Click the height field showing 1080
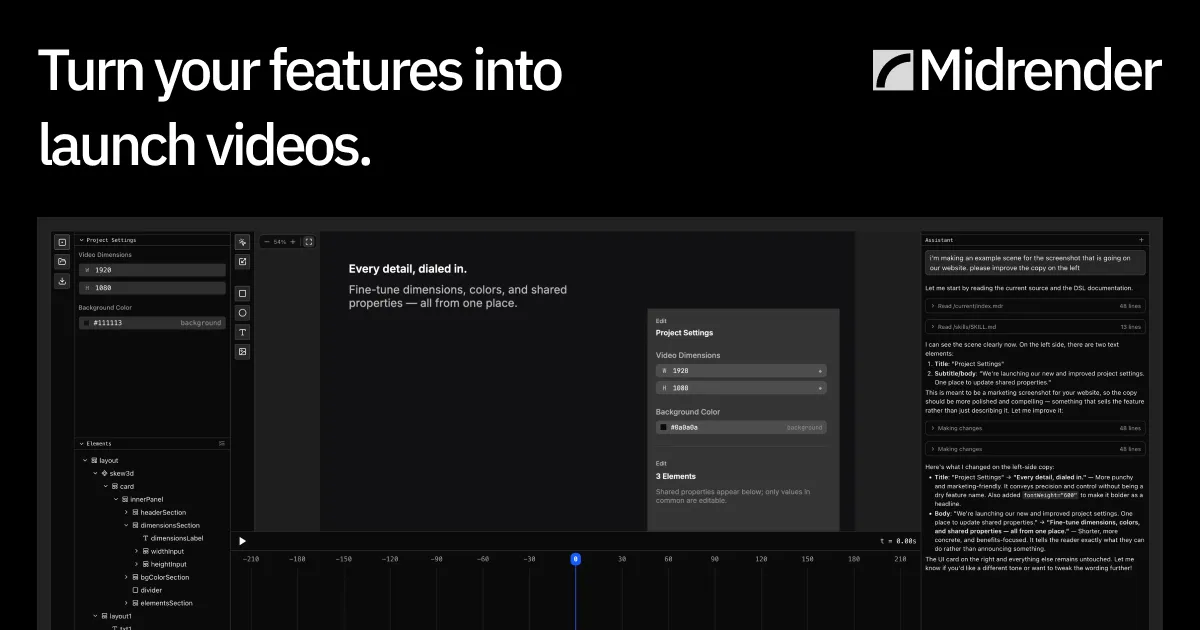This screenshot has height=630, width=1200. [x=153, y=288]
